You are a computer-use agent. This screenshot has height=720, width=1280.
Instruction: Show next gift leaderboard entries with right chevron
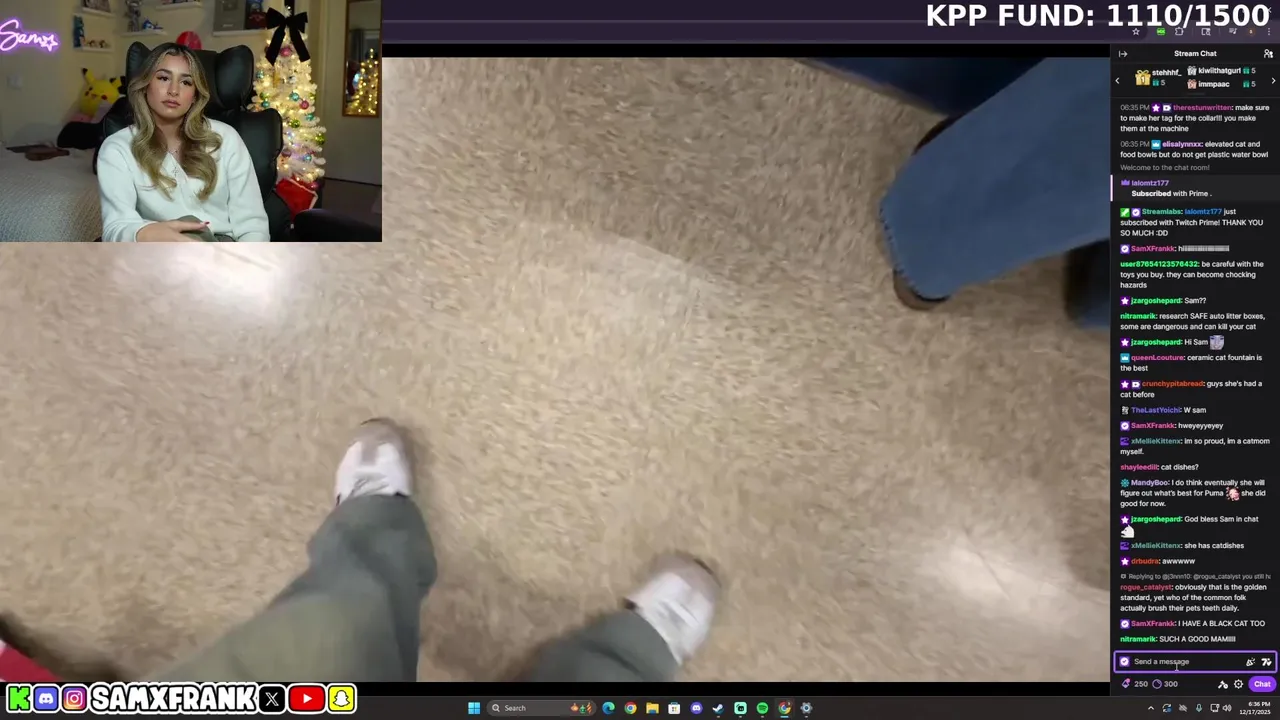(x=1273, y=80)
